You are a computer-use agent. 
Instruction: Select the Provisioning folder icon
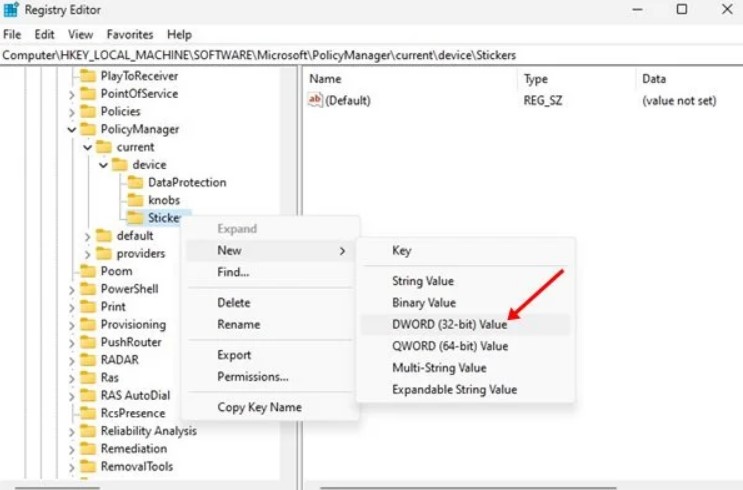point(88,325)
